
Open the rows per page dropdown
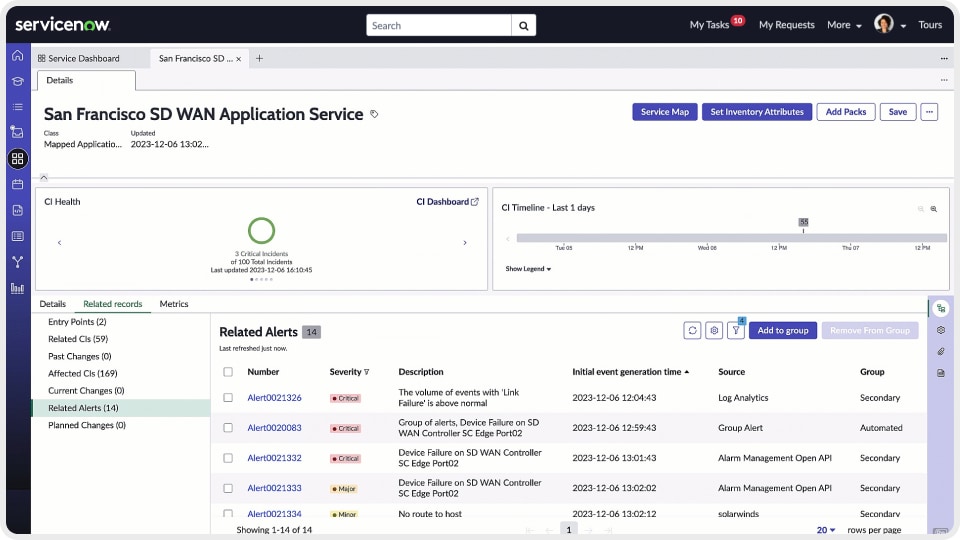(x=825, y=530)
